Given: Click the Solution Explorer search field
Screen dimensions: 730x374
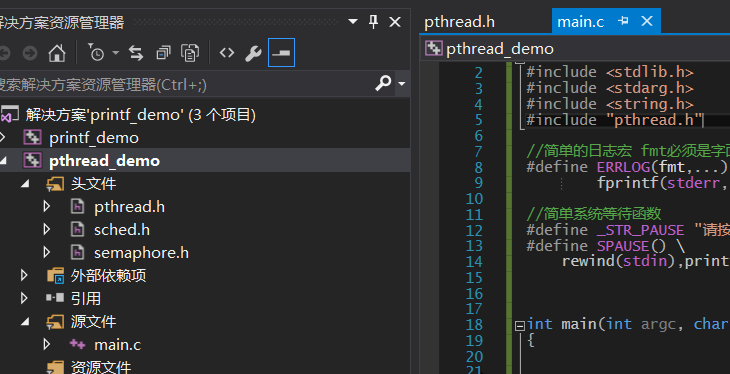Looking at the screenshot, I should click(186, 84).
